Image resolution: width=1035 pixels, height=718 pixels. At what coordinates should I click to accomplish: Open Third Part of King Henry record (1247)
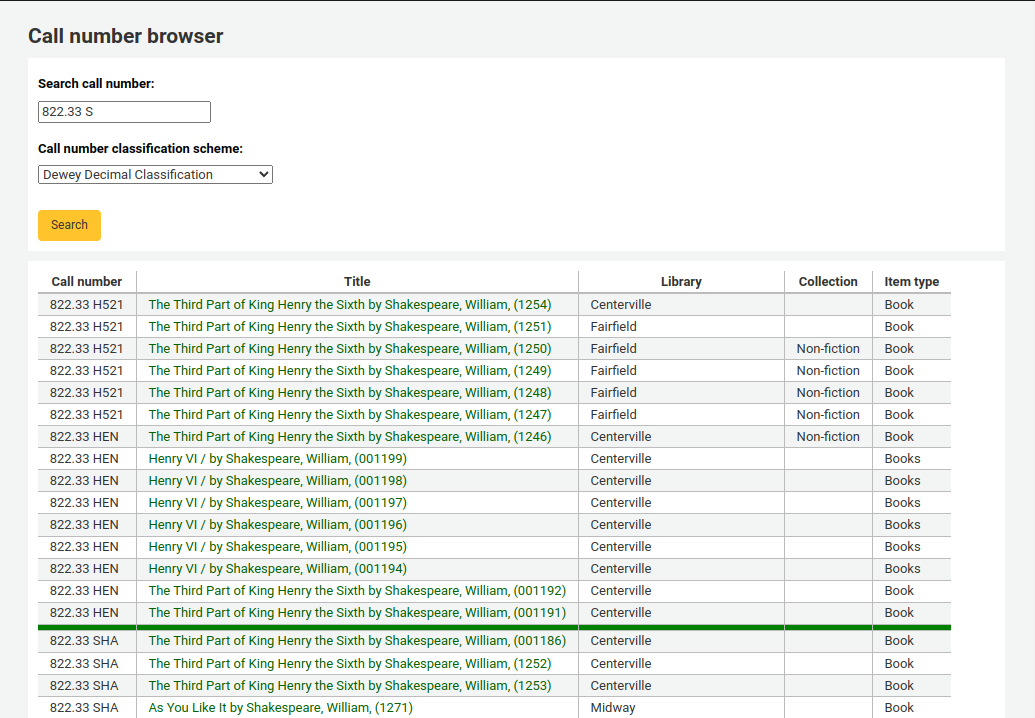(349, 415)
